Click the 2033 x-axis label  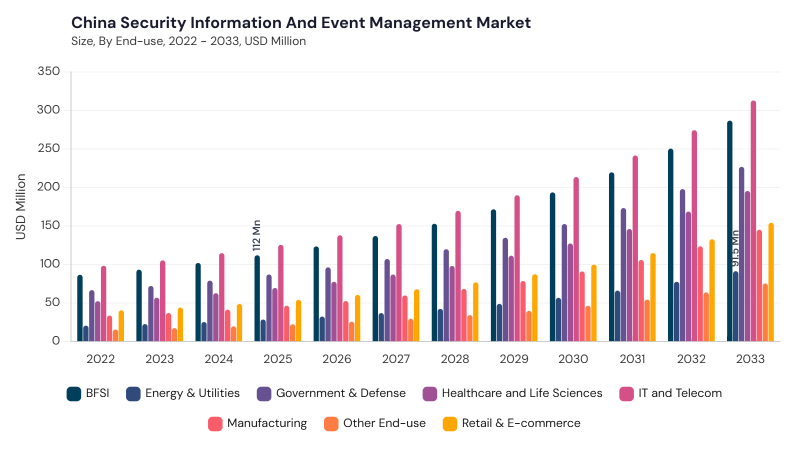tap(751, 359)
